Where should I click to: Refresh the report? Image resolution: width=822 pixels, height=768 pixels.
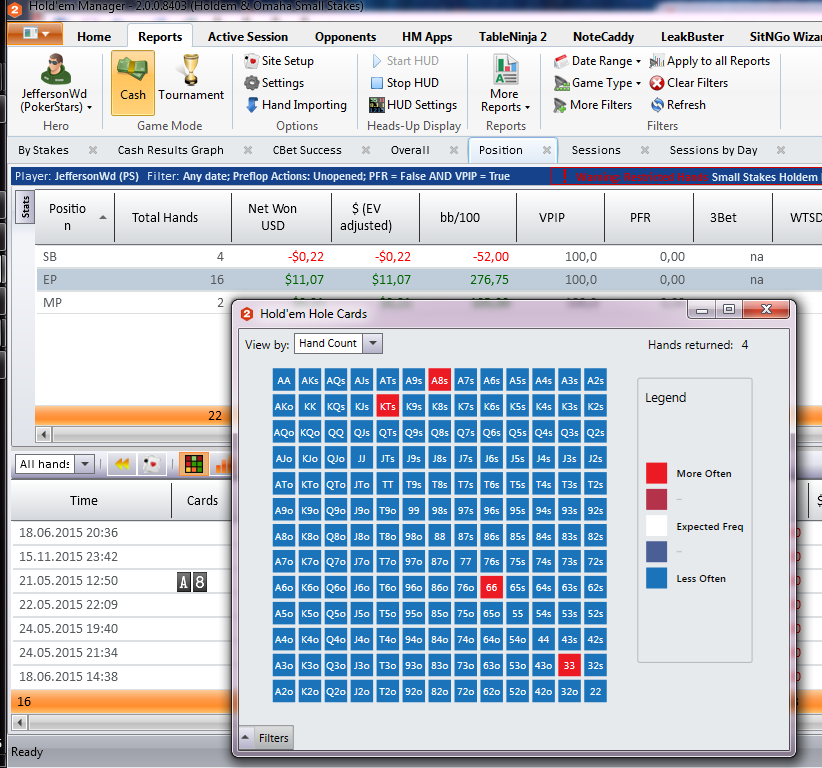tap(678, 105)
